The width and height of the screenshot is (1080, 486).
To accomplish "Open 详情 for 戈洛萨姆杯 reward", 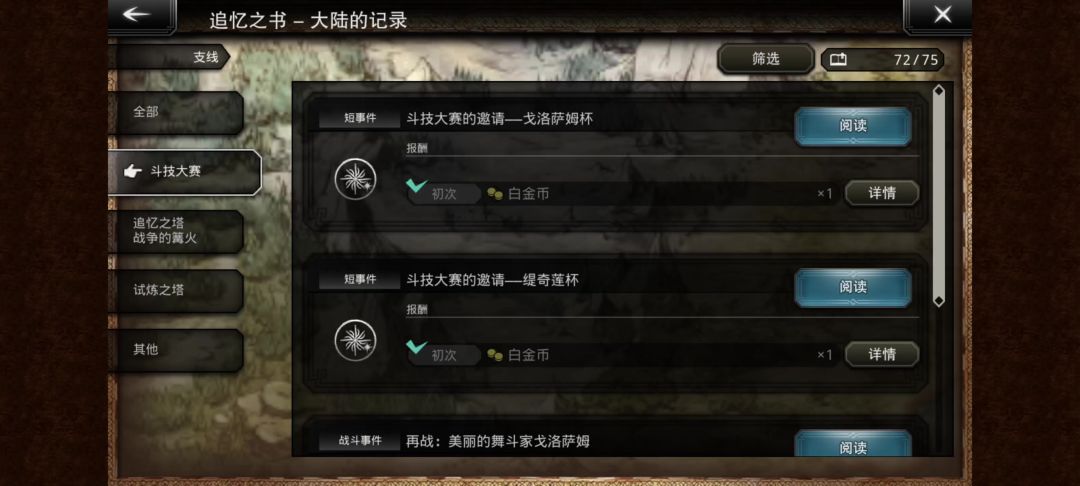I will [x=882, y=193].
